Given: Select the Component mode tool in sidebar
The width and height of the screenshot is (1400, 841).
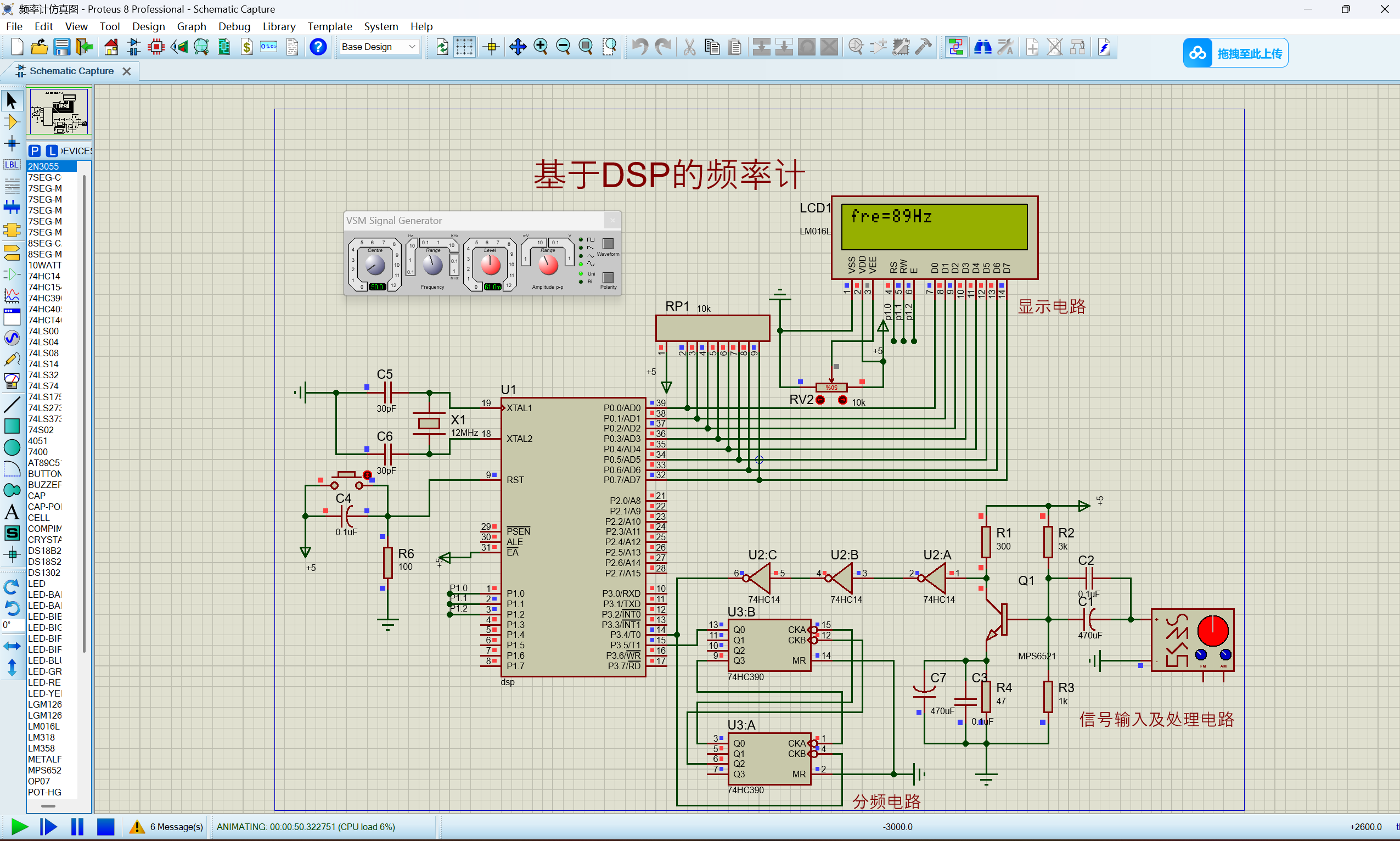Looking at the screenshot, I should click(12, 122).
